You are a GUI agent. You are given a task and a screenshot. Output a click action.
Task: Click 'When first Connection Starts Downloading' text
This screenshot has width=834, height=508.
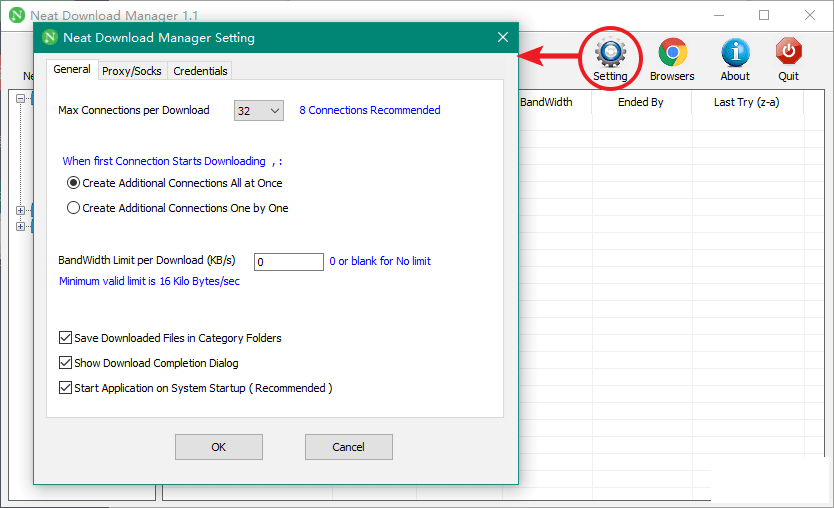click(x=164, y=161)
